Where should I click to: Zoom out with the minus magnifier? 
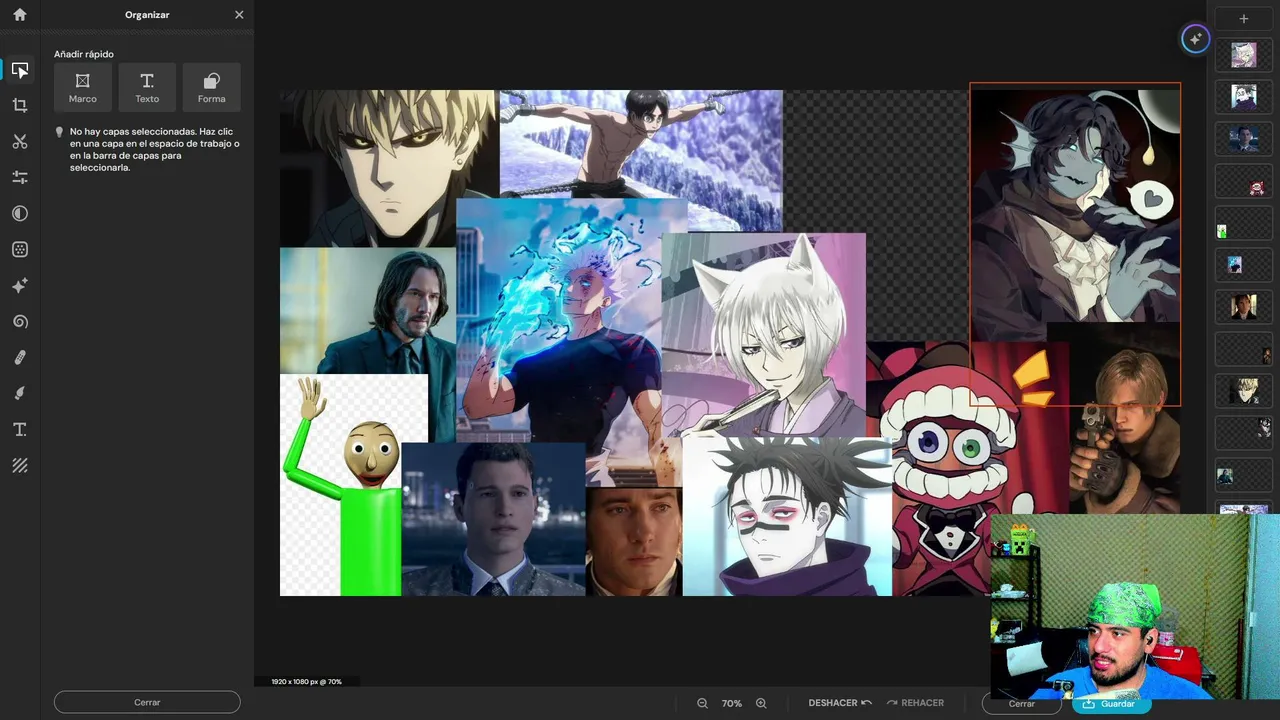[x=703, y=703]
